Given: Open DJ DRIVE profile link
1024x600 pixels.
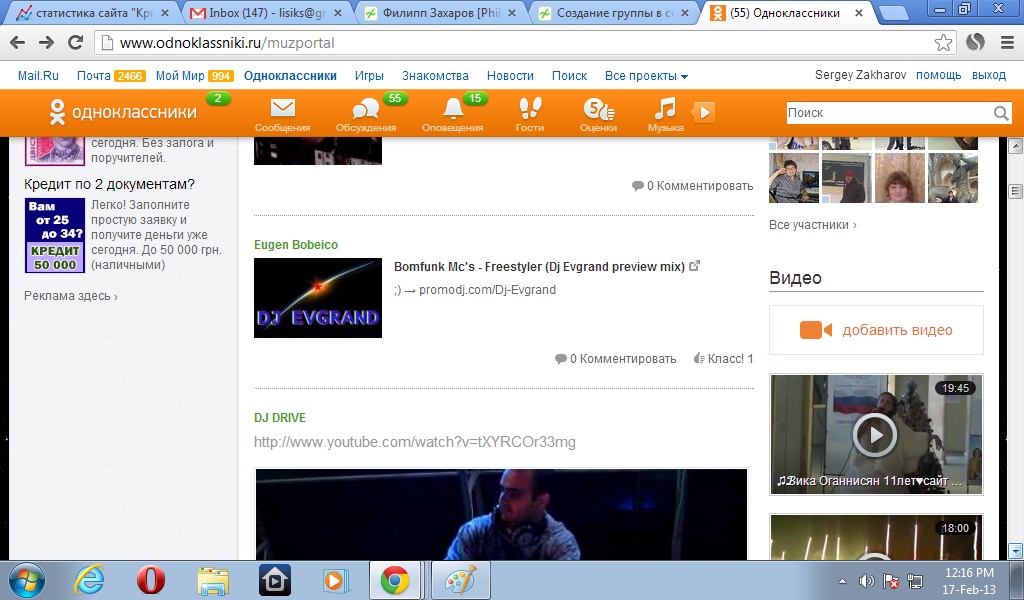Looking at the screenshot, I should point(280,418).
